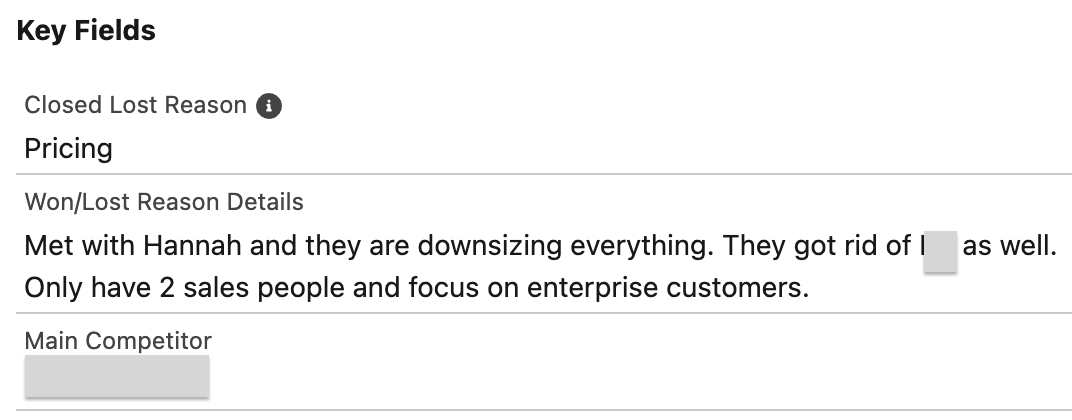Click the word "everything" in reason details
Viewport: 1072px width, 420px height.
tap(642, 246)
